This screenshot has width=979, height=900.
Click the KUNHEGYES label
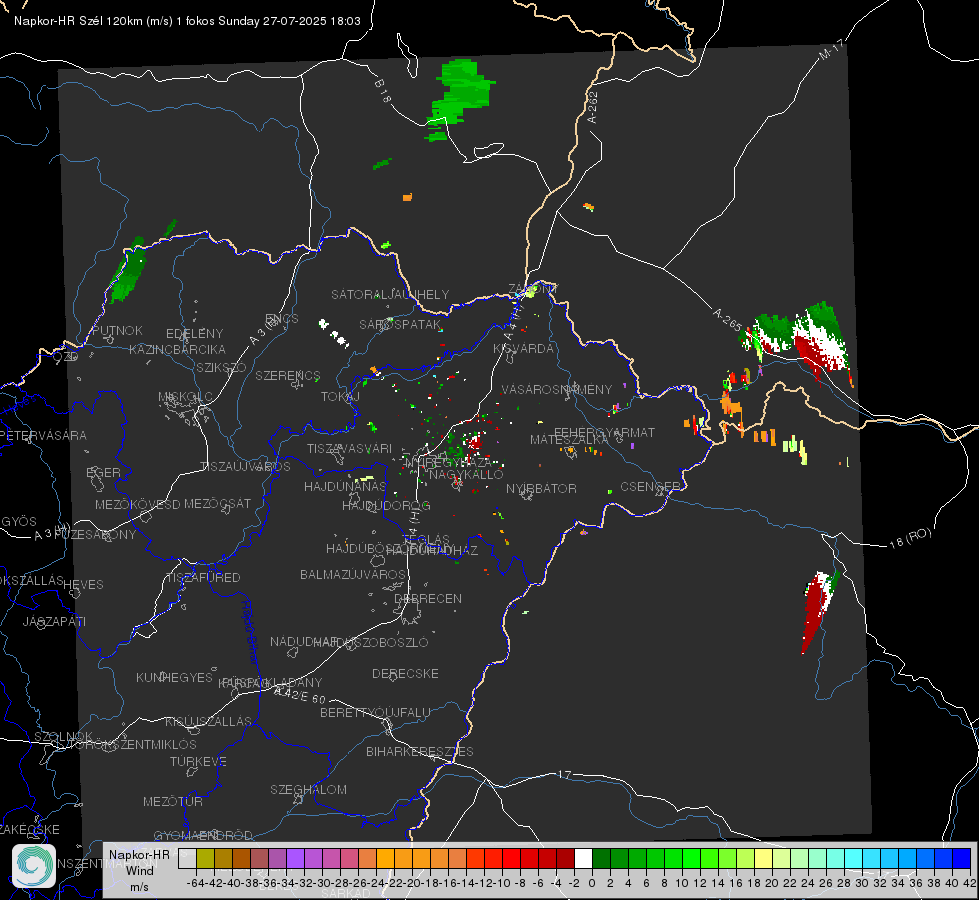[x=174, y=678]
